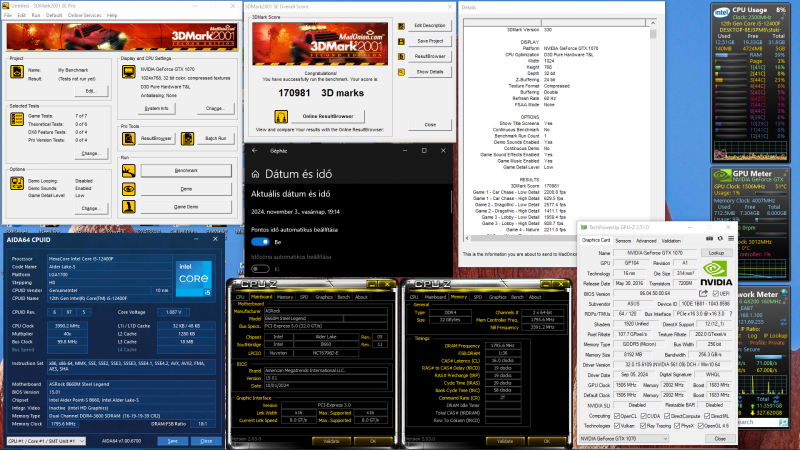800x450 pixels.
Task: Toggle the CUDA checkbox in GPU-Z
Action: (x=643, y=416)
